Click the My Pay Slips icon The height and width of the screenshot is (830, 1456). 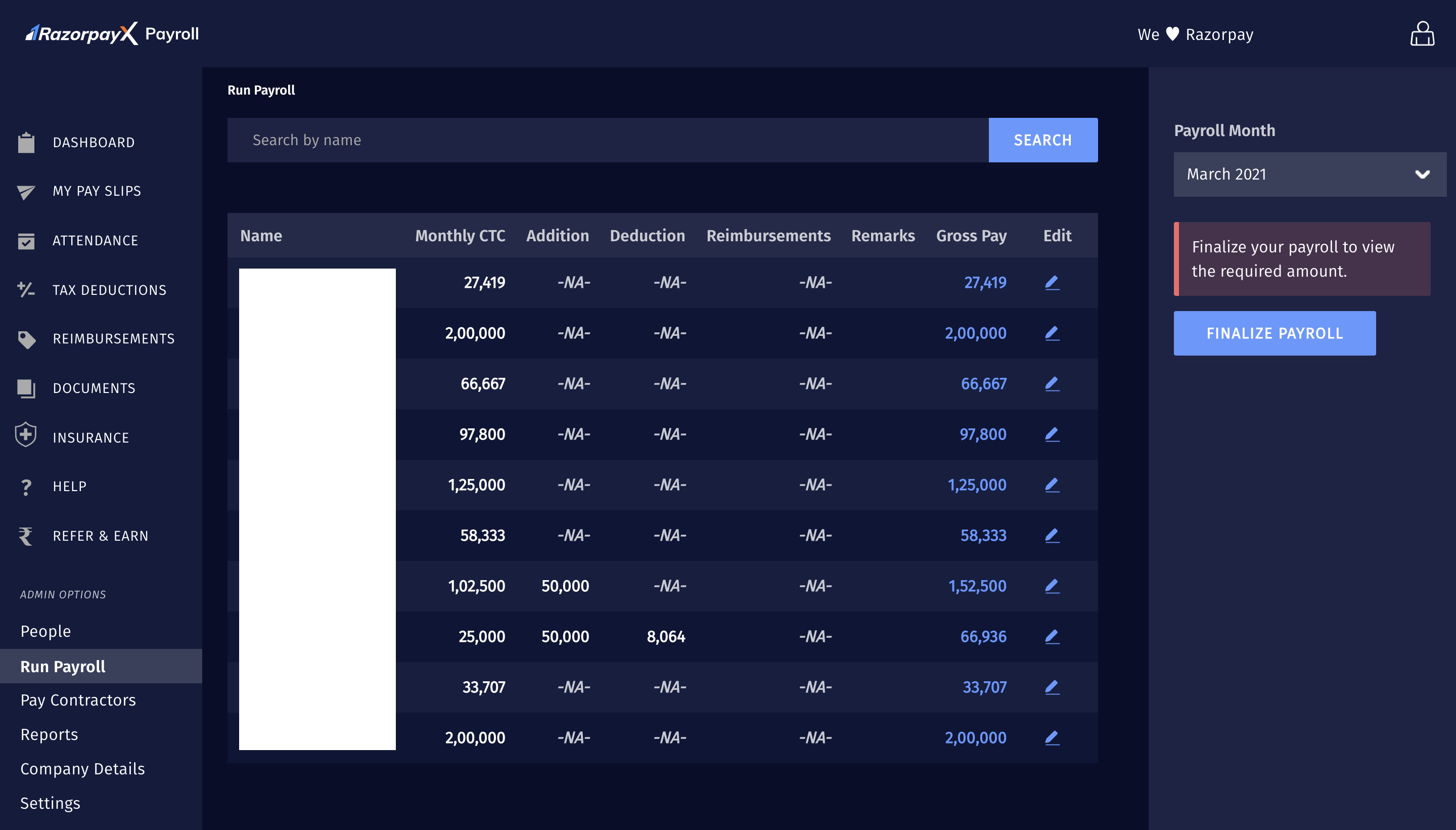[28, 191]
